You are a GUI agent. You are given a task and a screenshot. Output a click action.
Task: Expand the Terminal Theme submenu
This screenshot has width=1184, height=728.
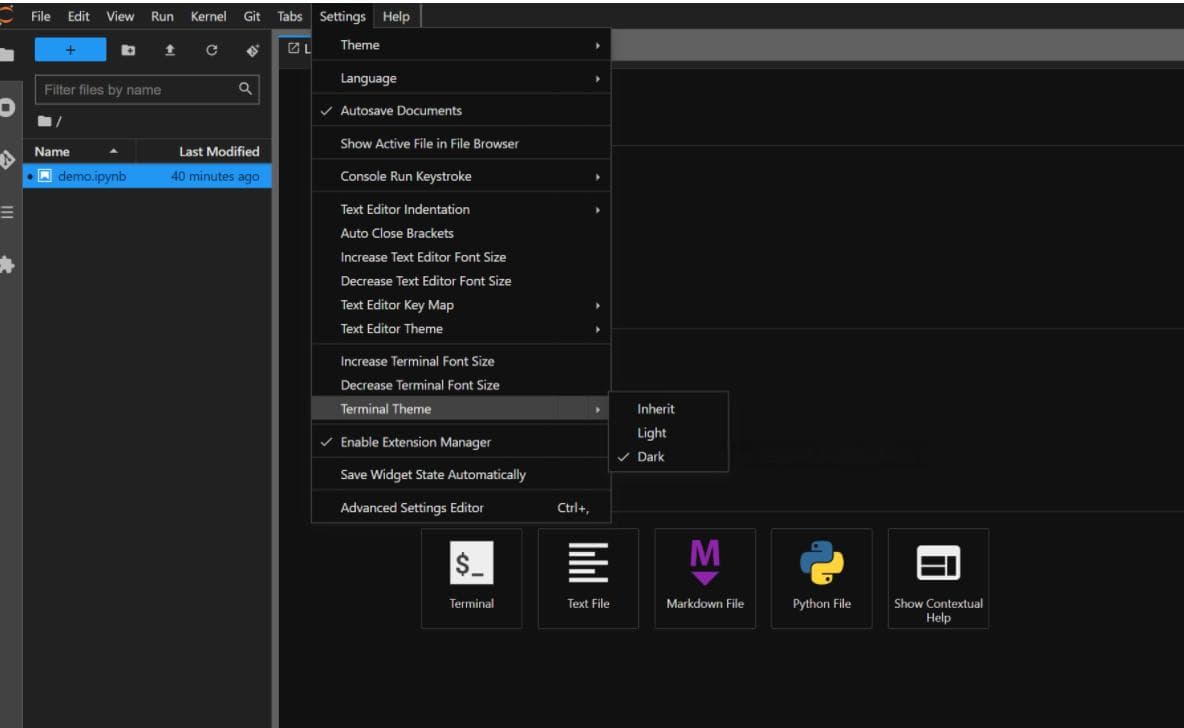pos(461,409)
